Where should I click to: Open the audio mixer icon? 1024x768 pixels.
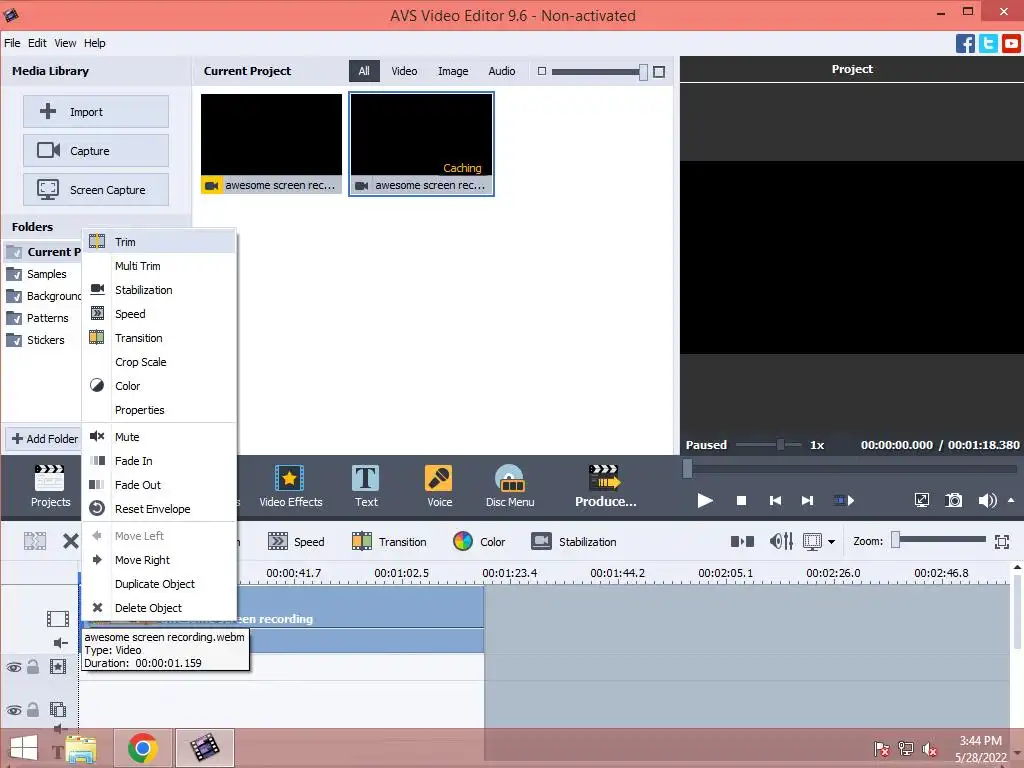pyautogui.click(x=781, y=541)
